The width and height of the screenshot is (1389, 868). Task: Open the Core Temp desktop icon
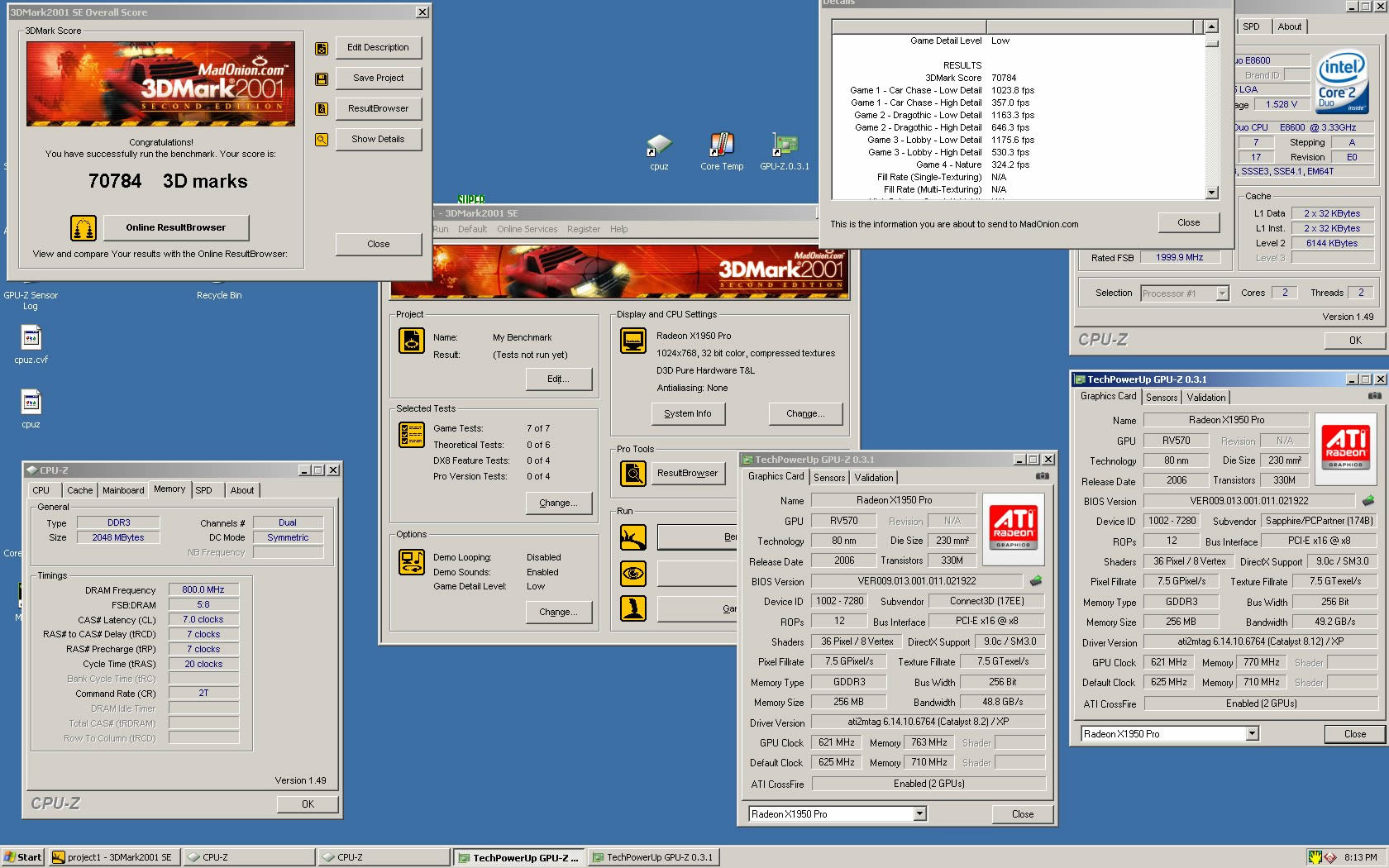click(x=722, y=145)
